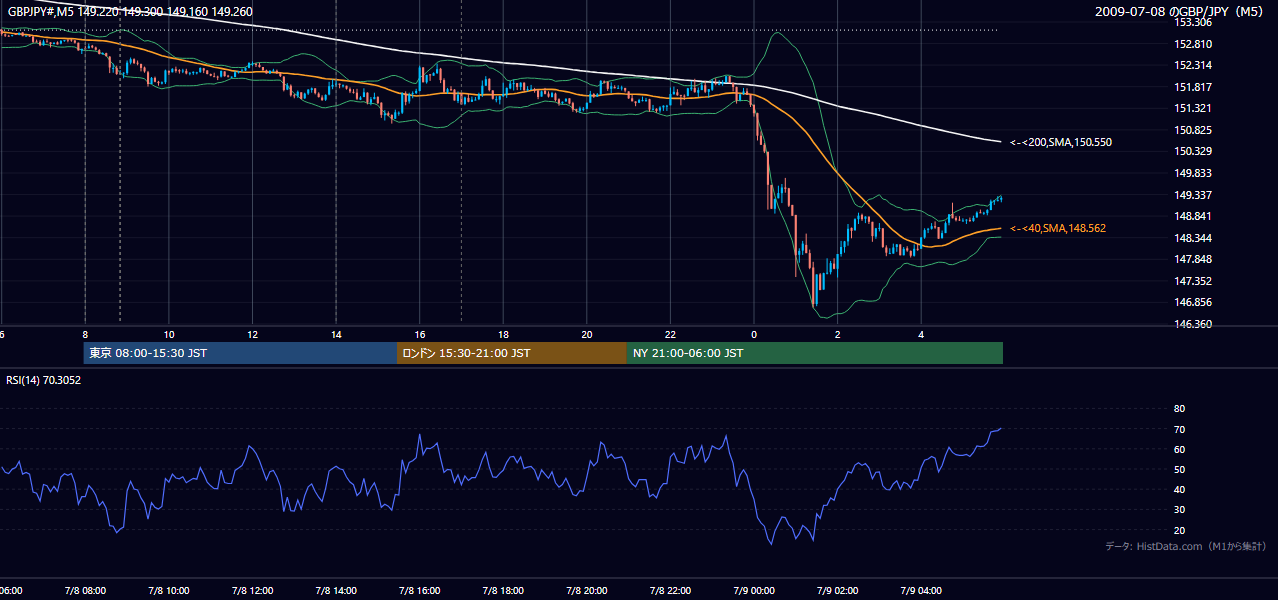Click price axis value 148.344

(x=1194, y=238)
